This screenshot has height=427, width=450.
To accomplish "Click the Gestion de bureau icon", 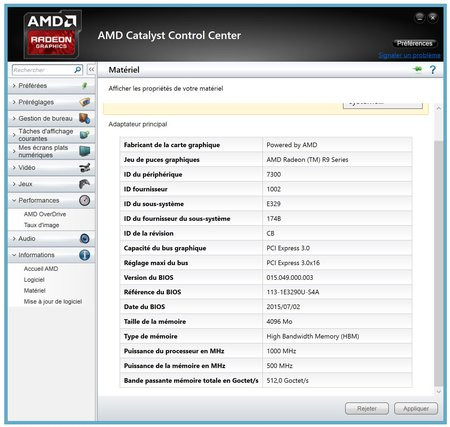I will coord(85,118).
